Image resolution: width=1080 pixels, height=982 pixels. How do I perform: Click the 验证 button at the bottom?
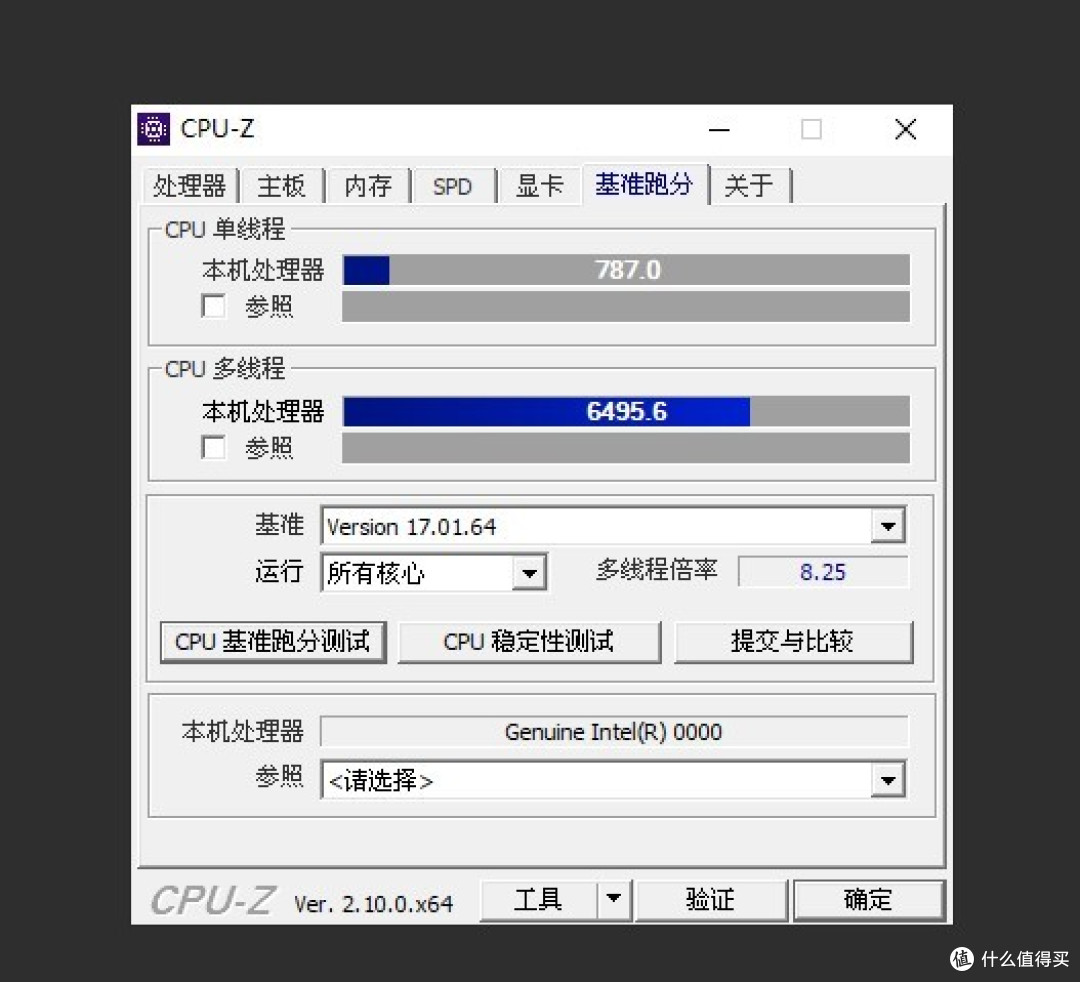[x=711, y=899]
